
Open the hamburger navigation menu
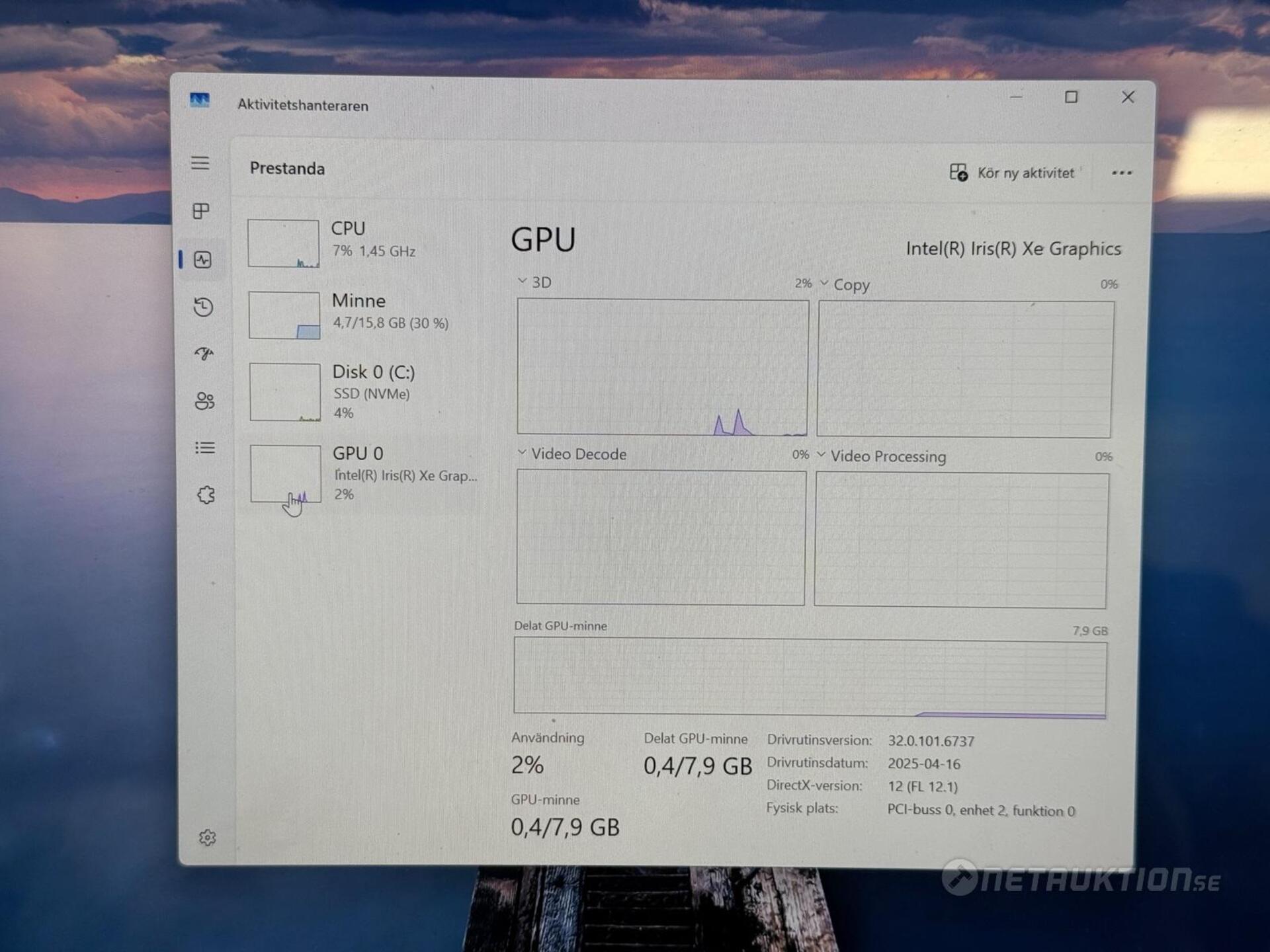(200, 163)
